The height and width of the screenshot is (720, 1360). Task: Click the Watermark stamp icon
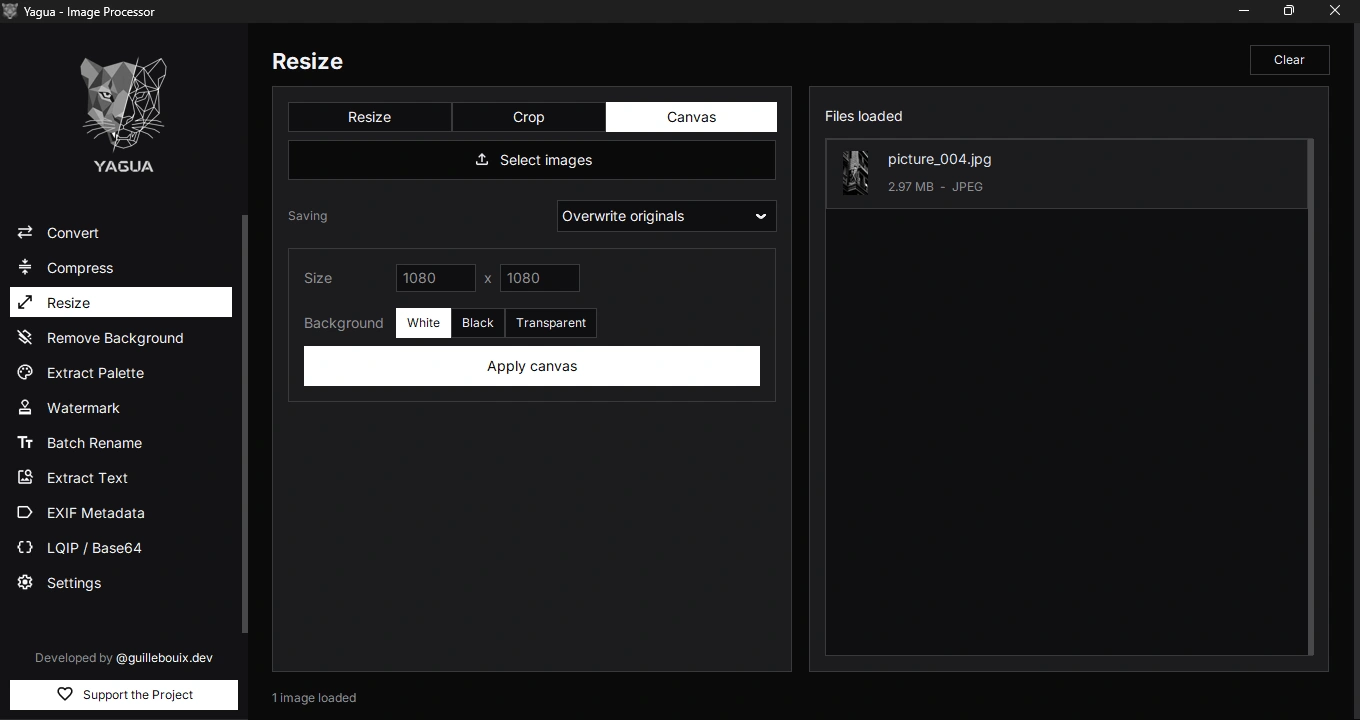25,407
